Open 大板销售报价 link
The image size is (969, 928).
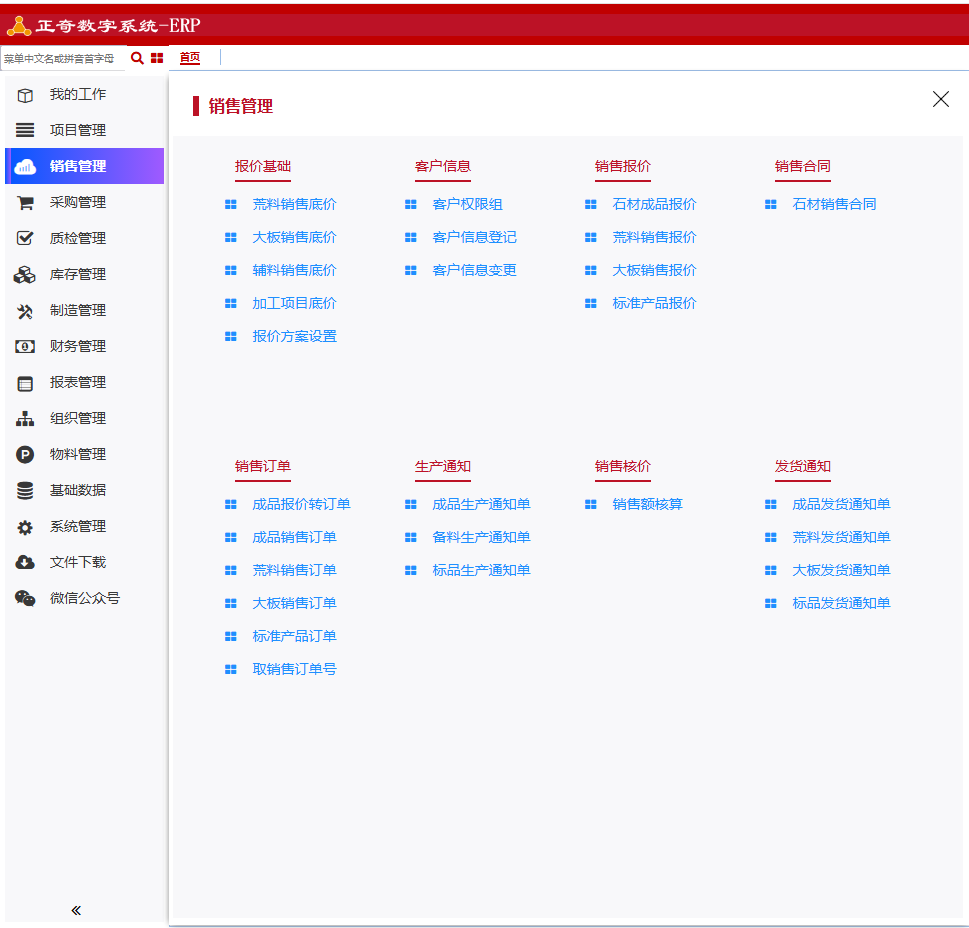(654, 271)
